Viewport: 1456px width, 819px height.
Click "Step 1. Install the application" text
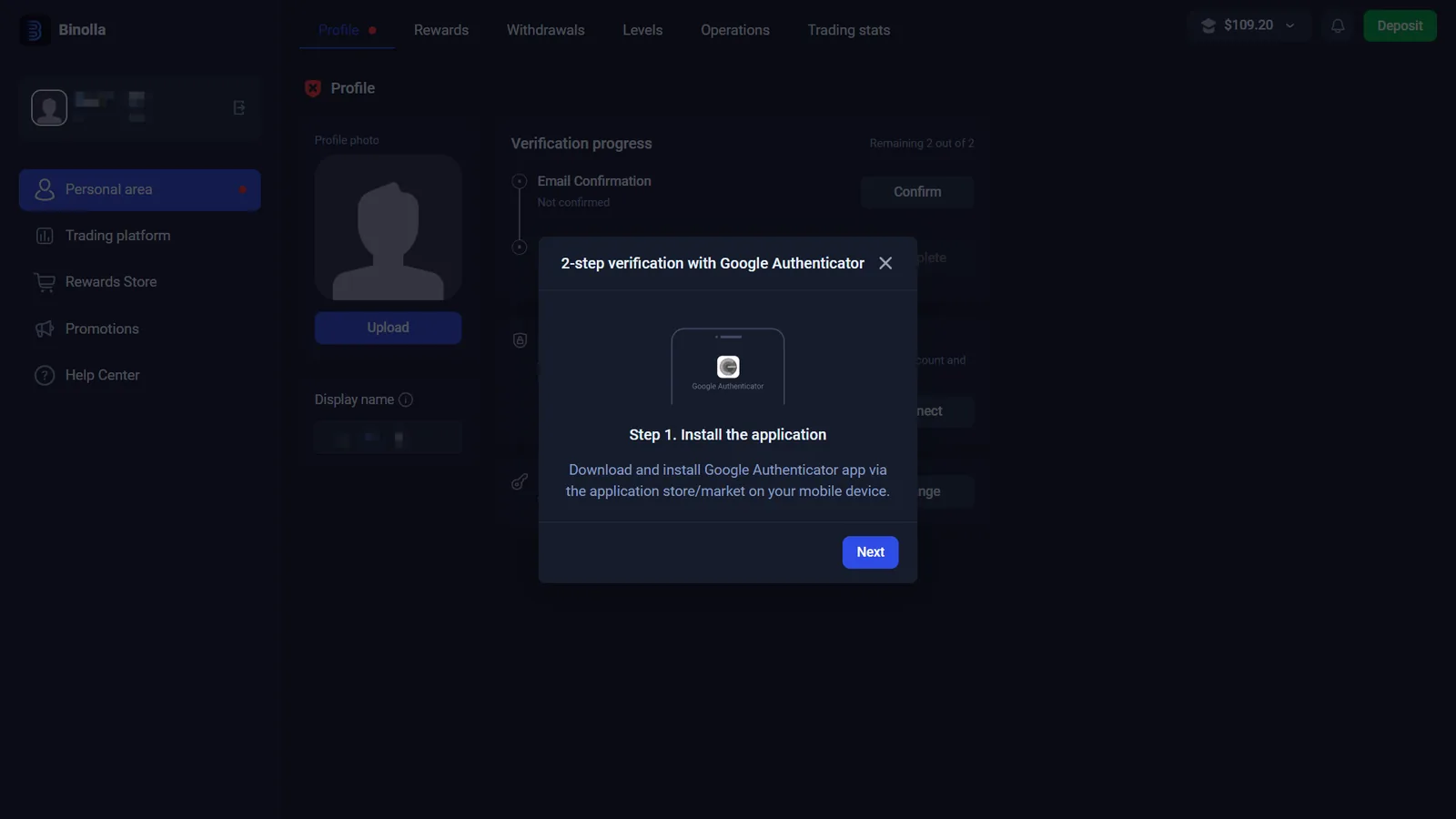coord(728,435)
